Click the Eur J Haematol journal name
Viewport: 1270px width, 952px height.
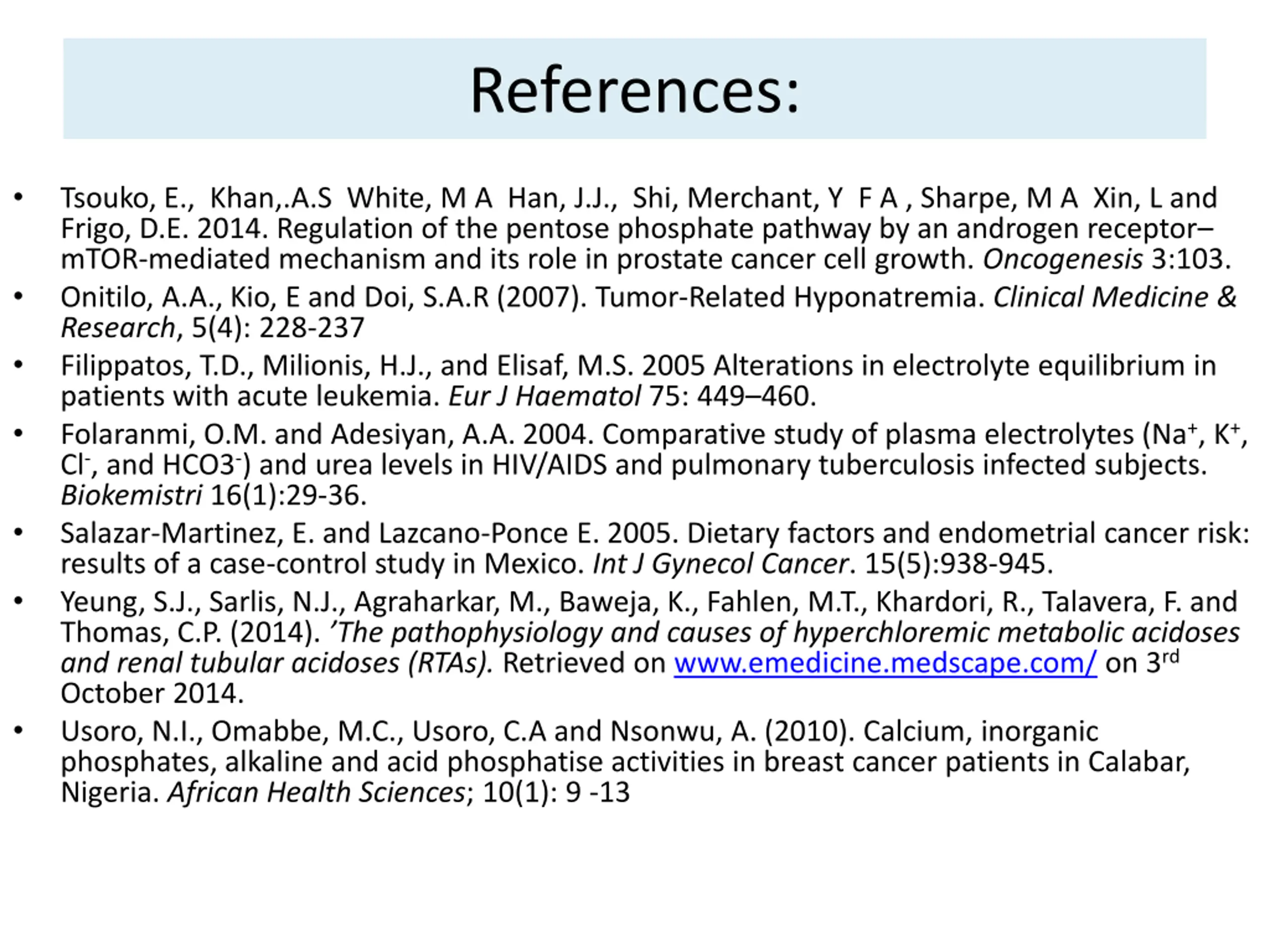544,396
